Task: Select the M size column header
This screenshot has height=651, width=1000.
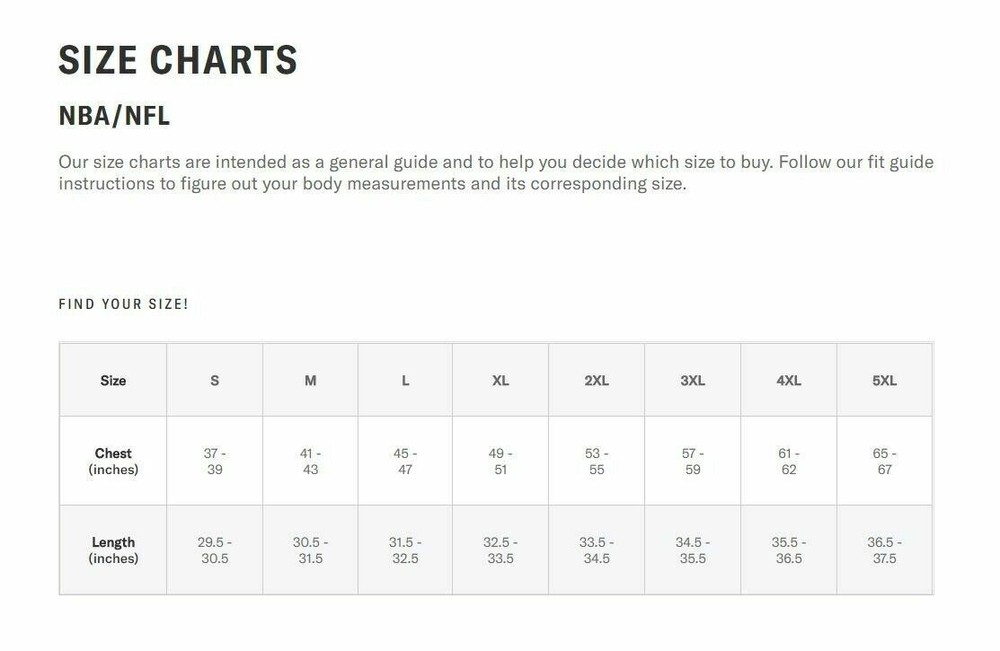Action: tap(310, 381)
